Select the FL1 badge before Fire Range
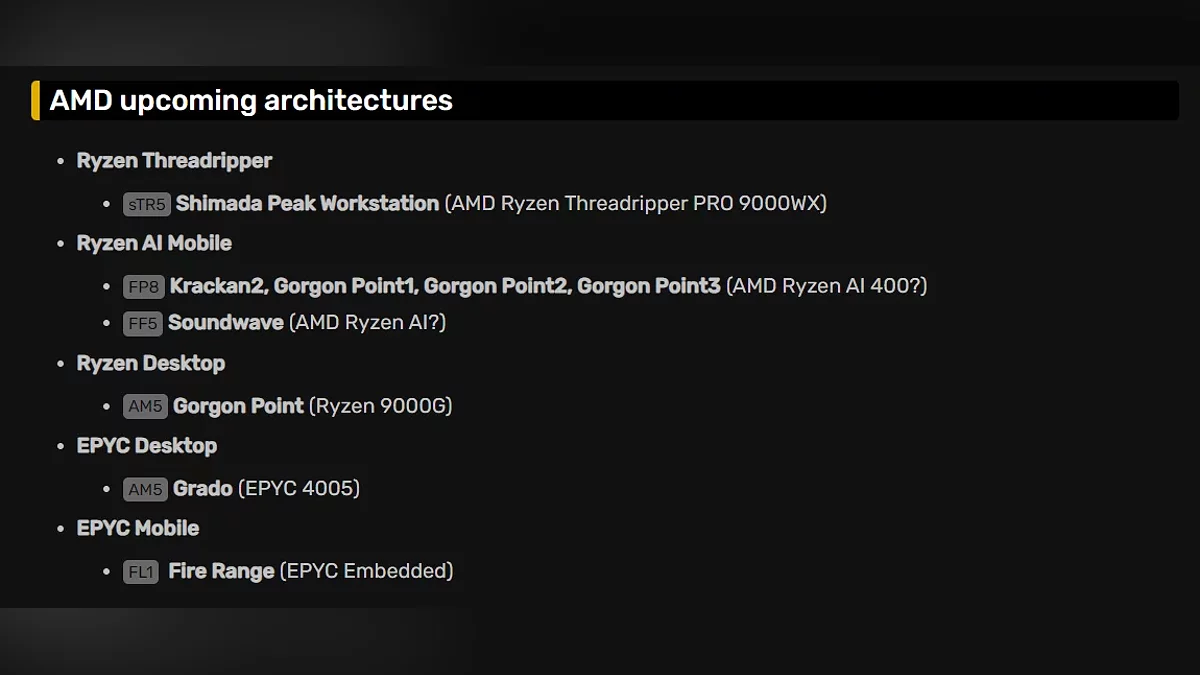Screen dimensions: 1200x675 141,572
